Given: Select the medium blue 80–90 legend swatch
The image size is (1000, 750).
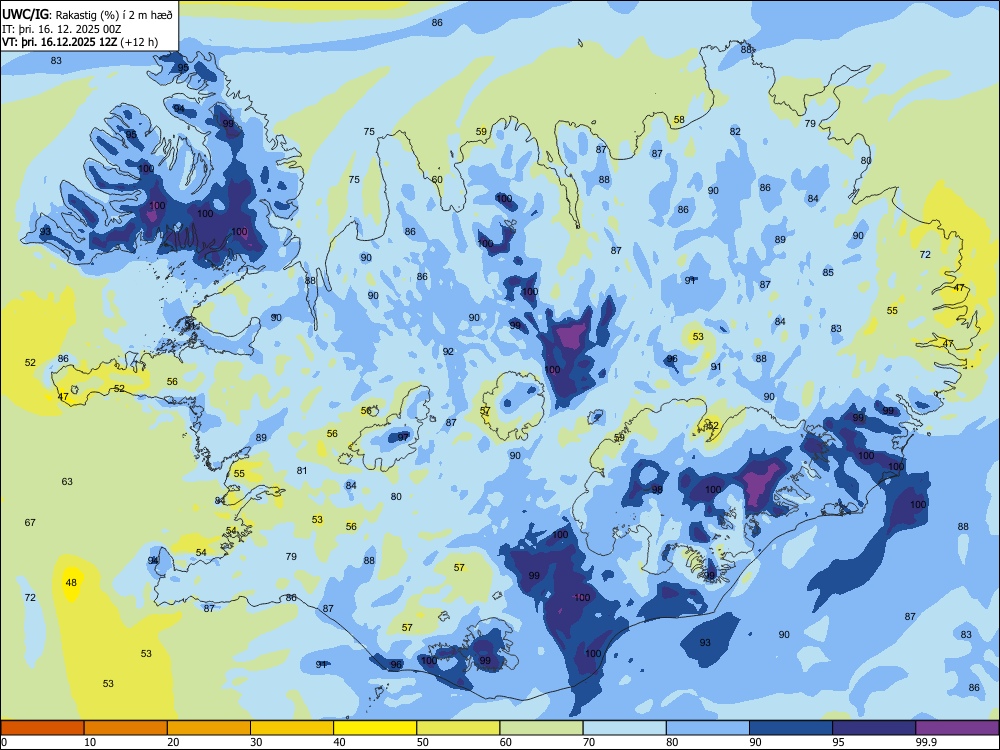Looking at the screenshot, I should (x=708, y=728).
